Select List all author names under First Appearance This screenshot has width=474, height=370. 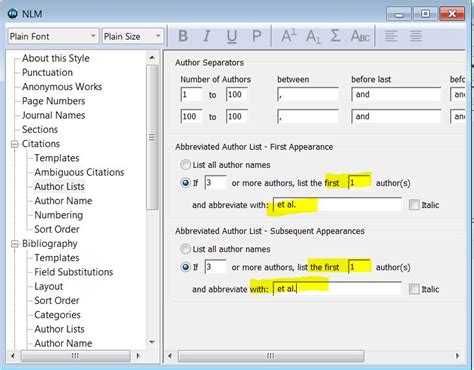click(185, 165)
